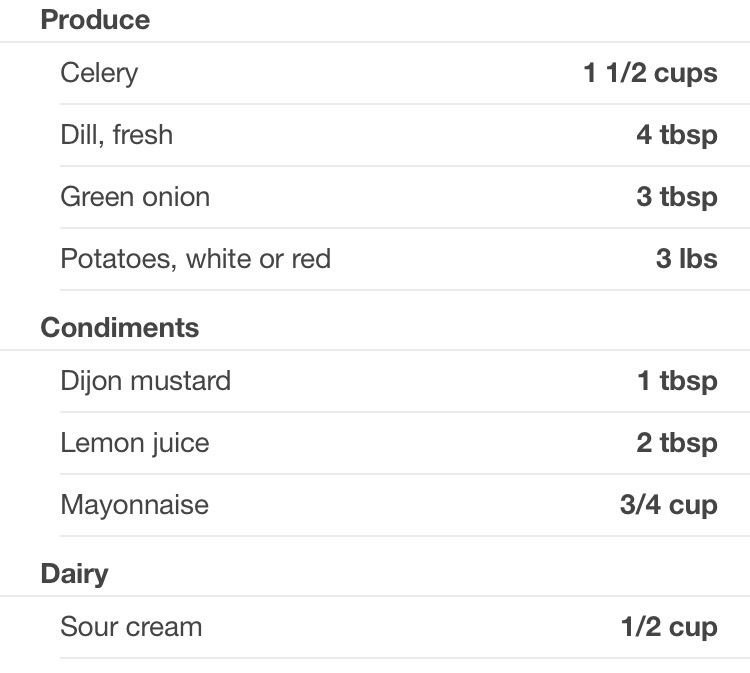This screenshot has height=673, width=750.
Task: Click the 1/2 cup sour cream amount
Action: [668, 627]
